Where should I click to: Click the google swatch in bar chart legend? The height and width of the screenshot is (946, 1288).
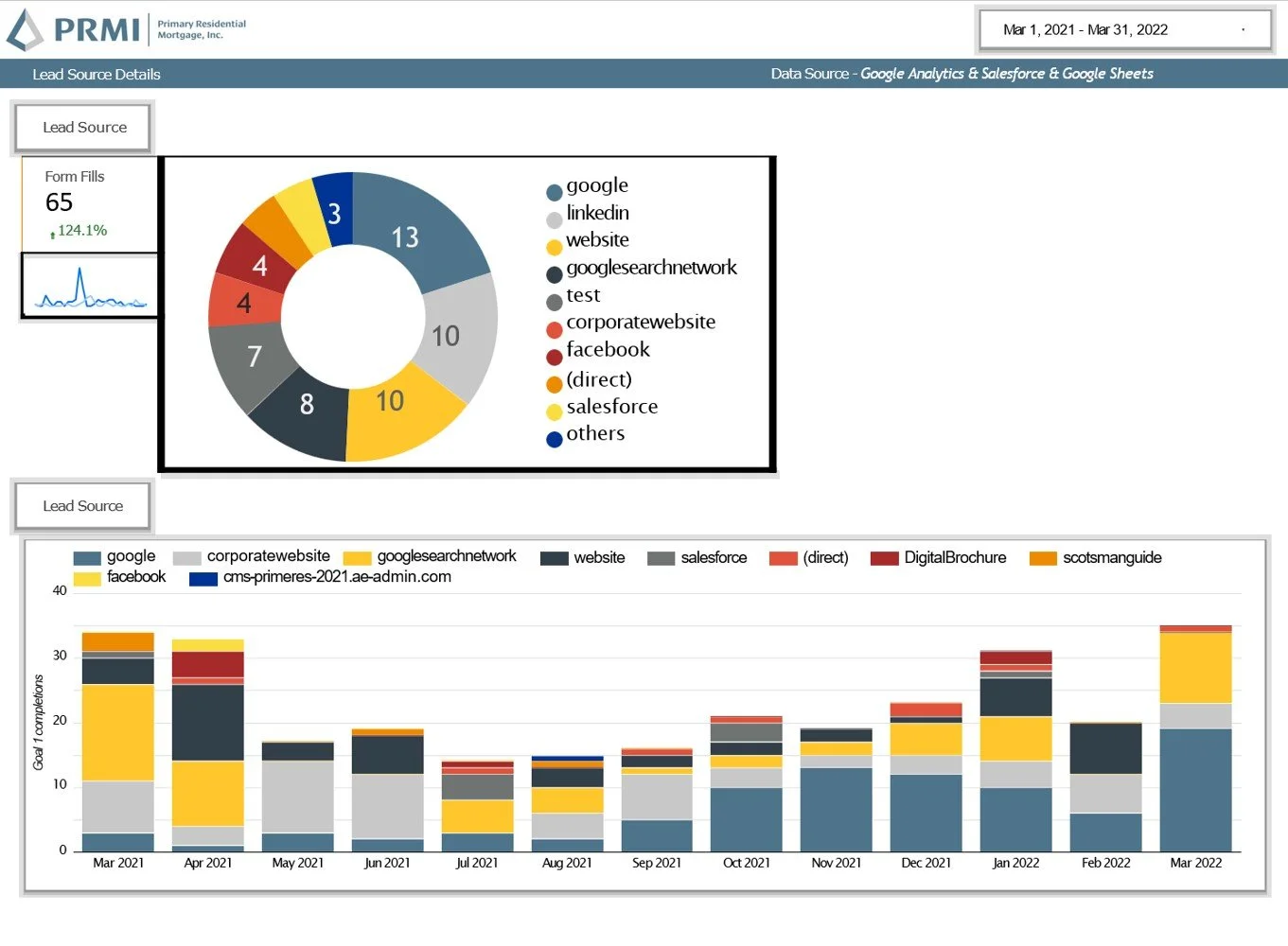pyautogui.click(x=87, y=558)
